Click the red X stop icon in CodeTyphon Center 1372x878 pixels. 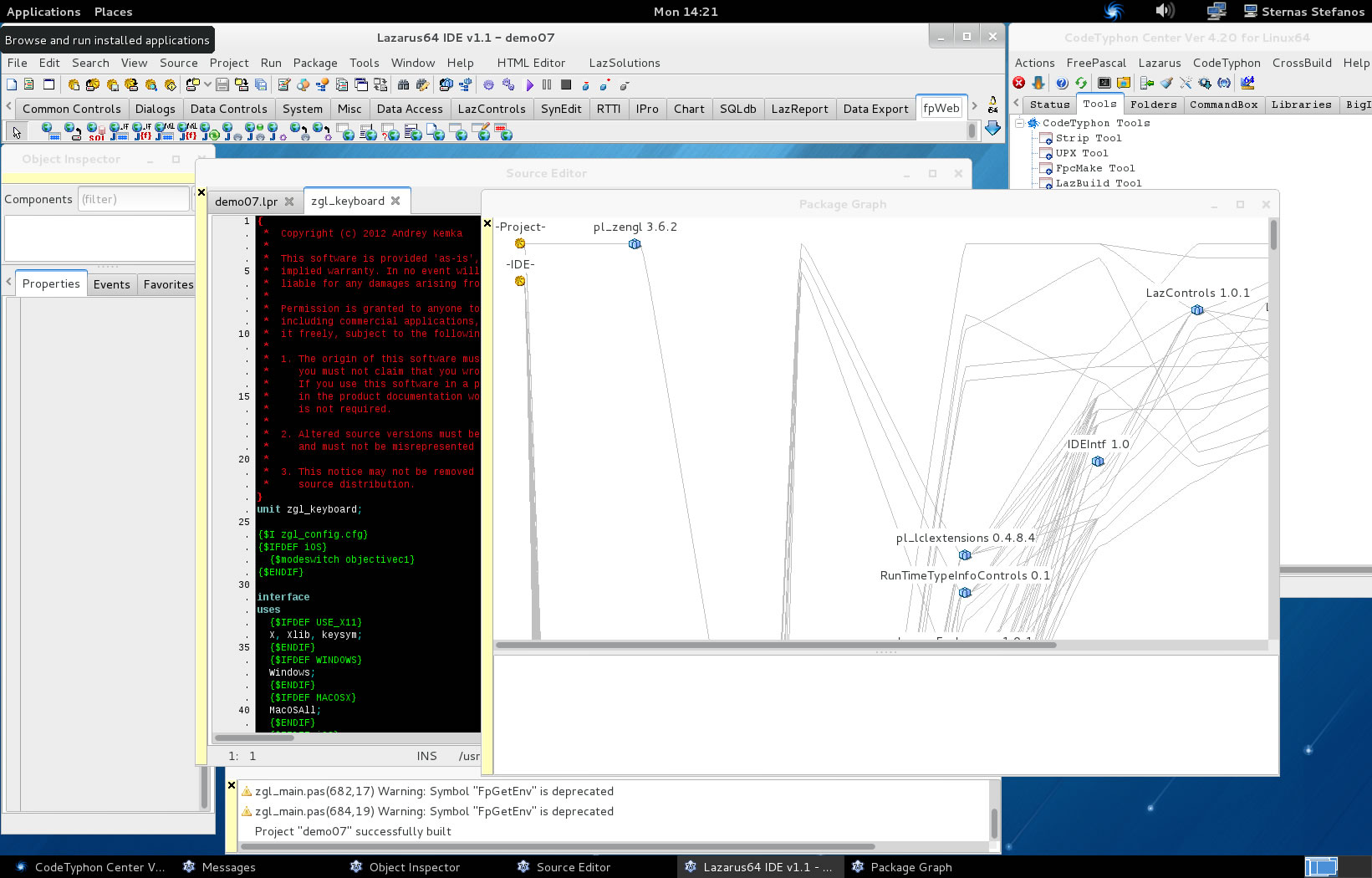point(1019,83)
